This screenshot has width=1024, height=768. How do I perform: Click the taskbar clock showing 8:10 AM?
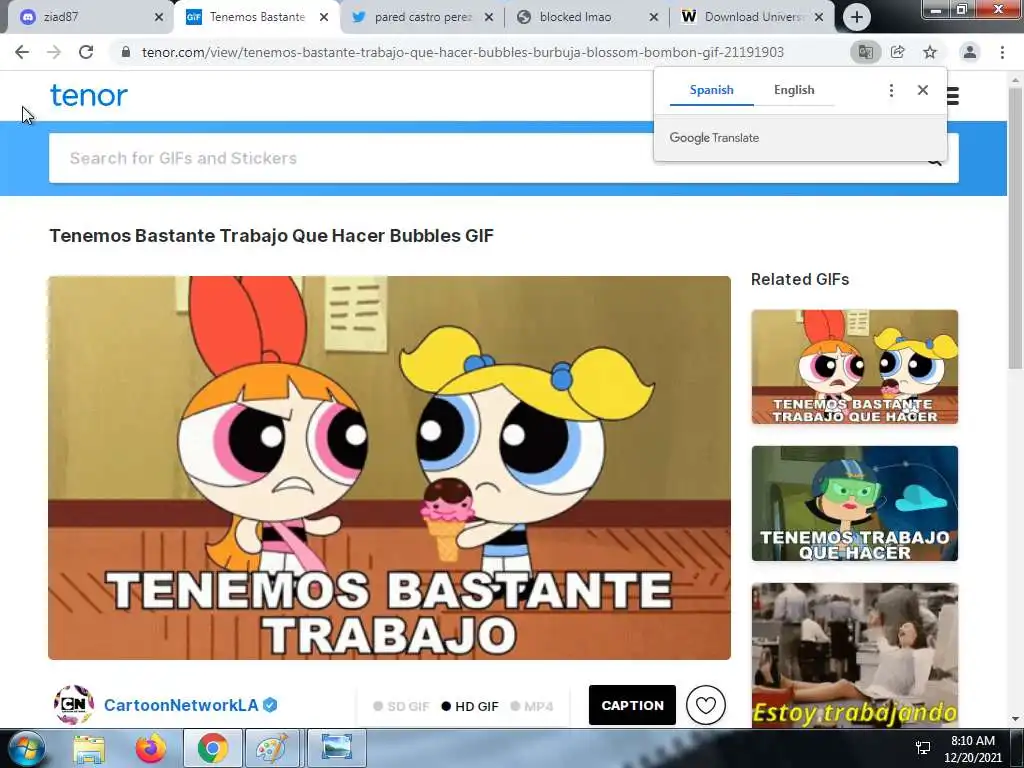972,749
